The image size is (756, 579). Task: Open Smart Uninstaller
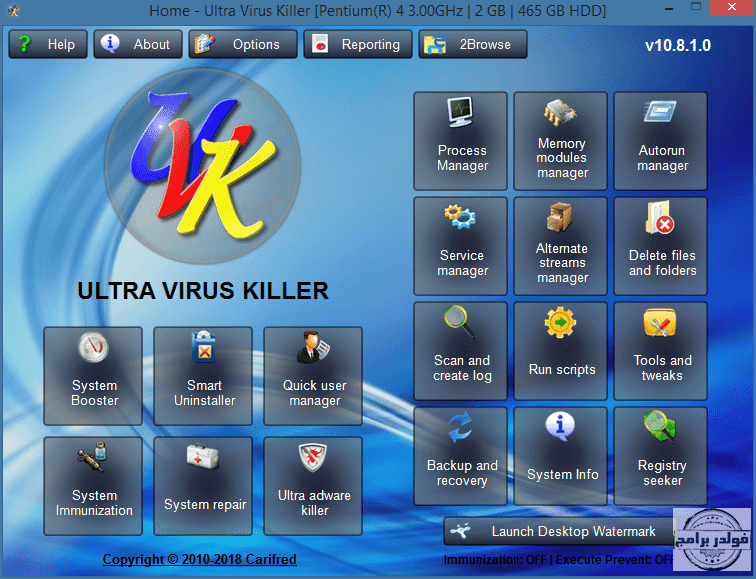coord(203,376)
